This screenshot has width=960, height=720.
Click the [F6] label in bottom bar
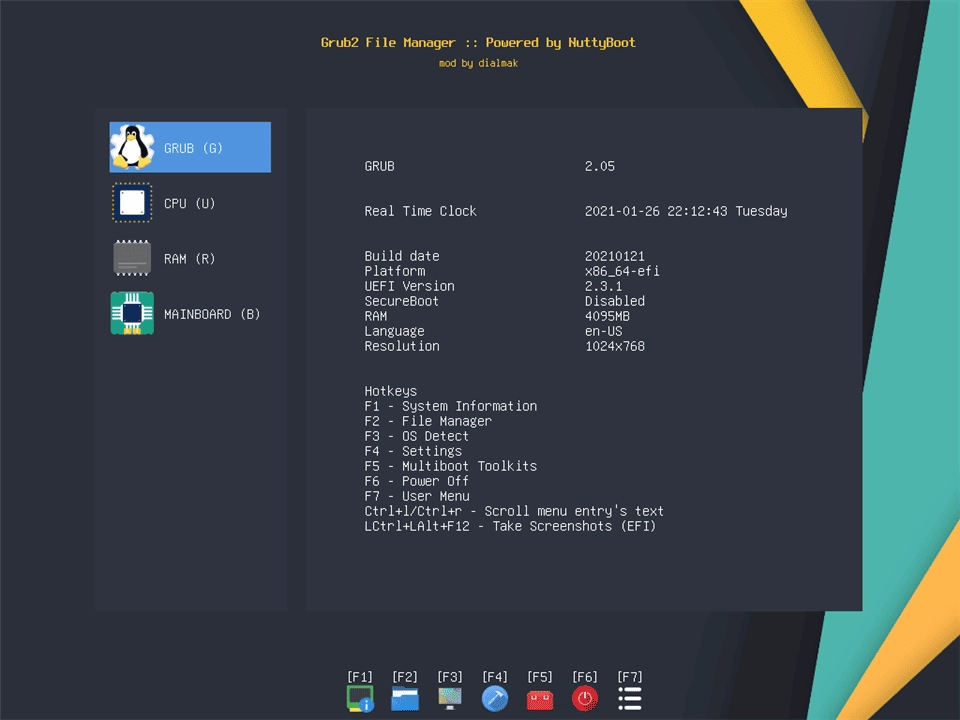[585, 677]
